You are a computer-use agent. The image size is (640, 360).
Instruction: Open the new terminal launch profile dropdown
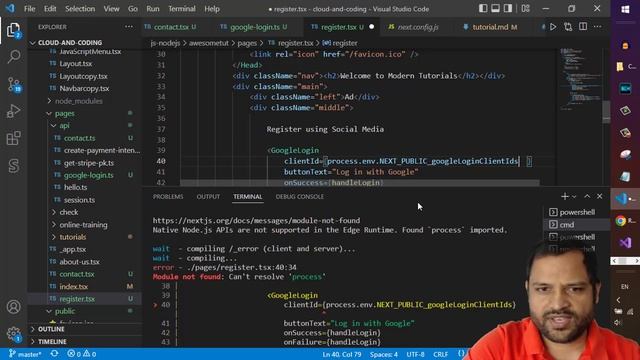click(574, 197)
